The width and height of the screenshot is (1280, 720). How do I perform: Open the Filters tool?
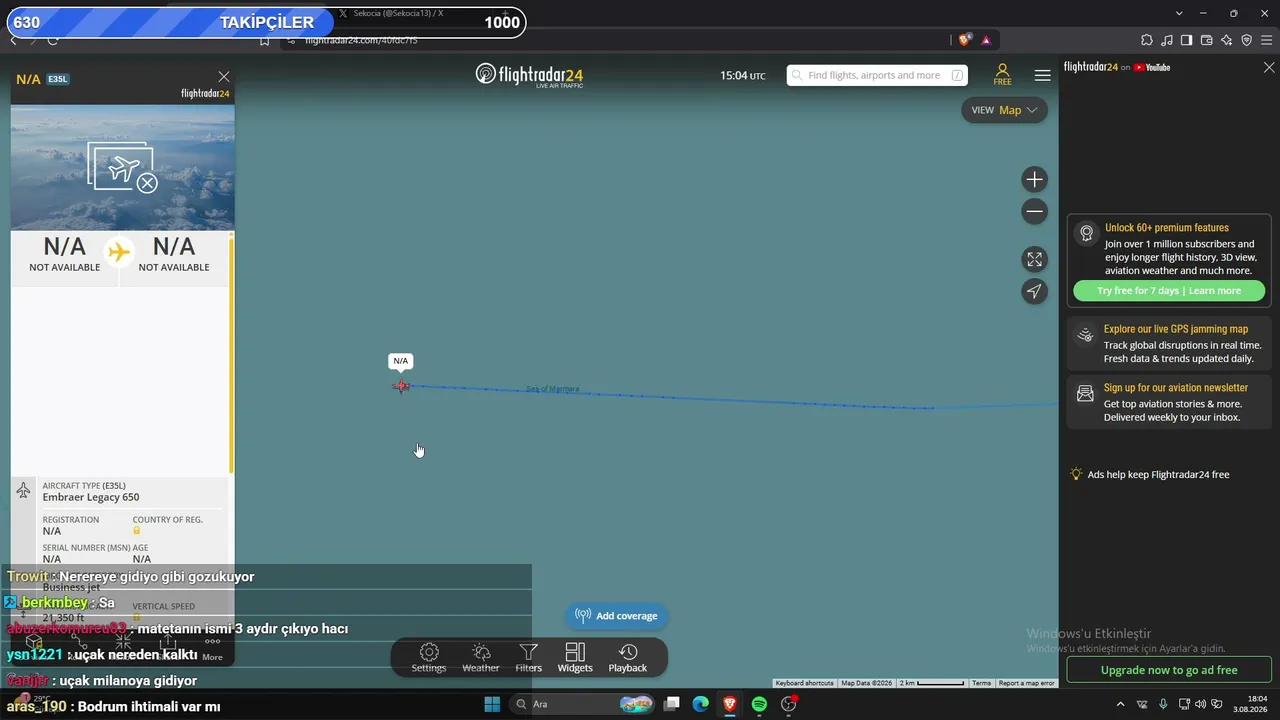[x=529, y=658]
